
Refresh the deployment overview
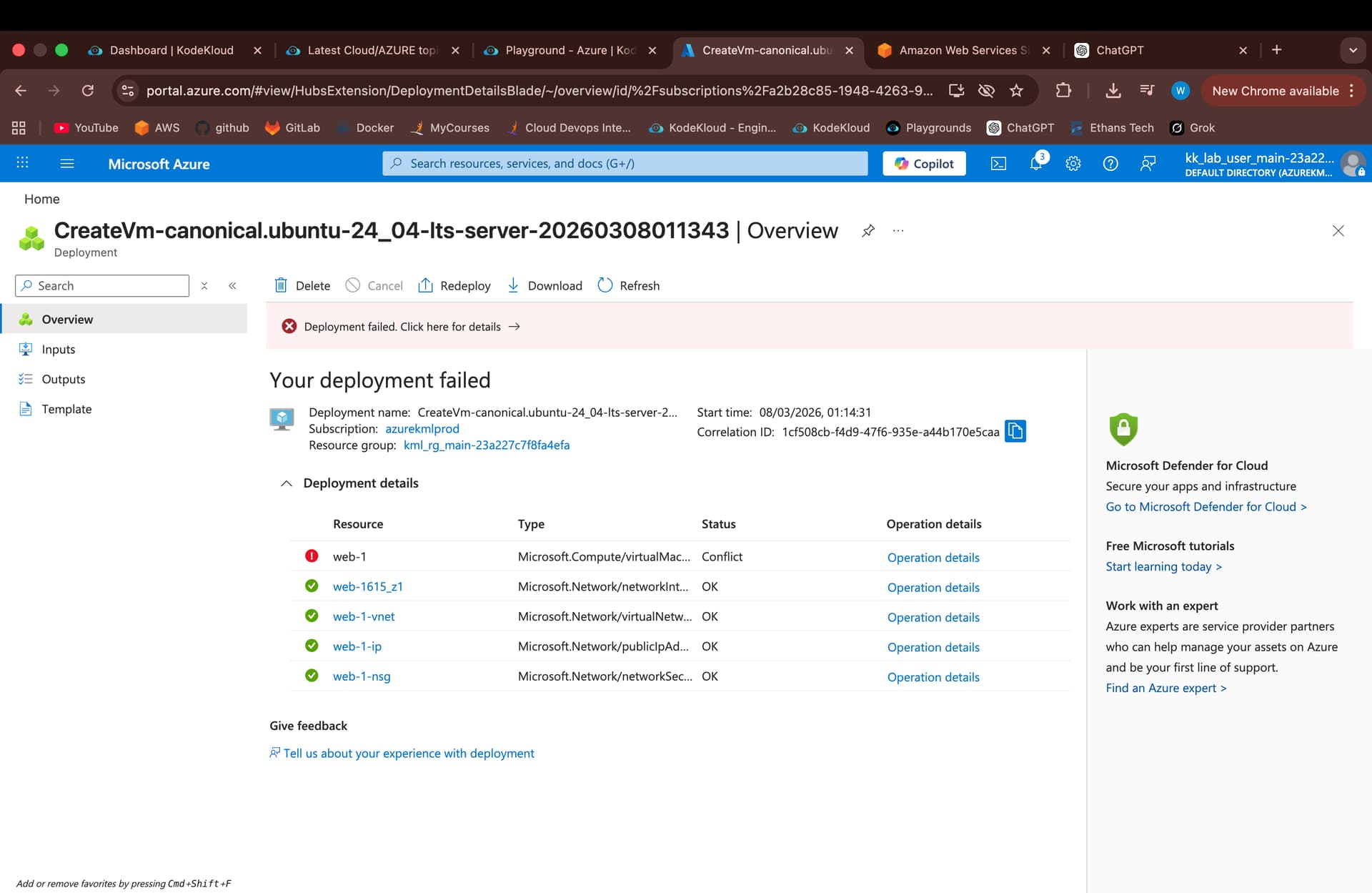[629, 285]
